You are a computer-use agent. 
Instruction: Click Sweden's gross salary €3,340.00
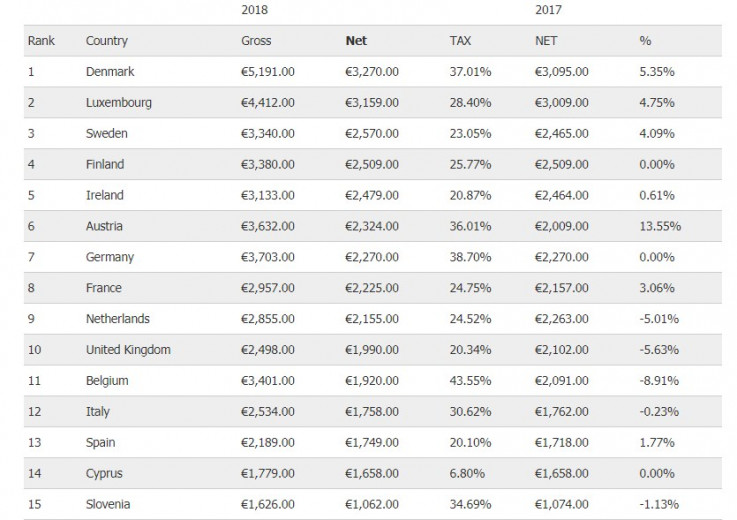pyautogui.click(x=268, y=133)
